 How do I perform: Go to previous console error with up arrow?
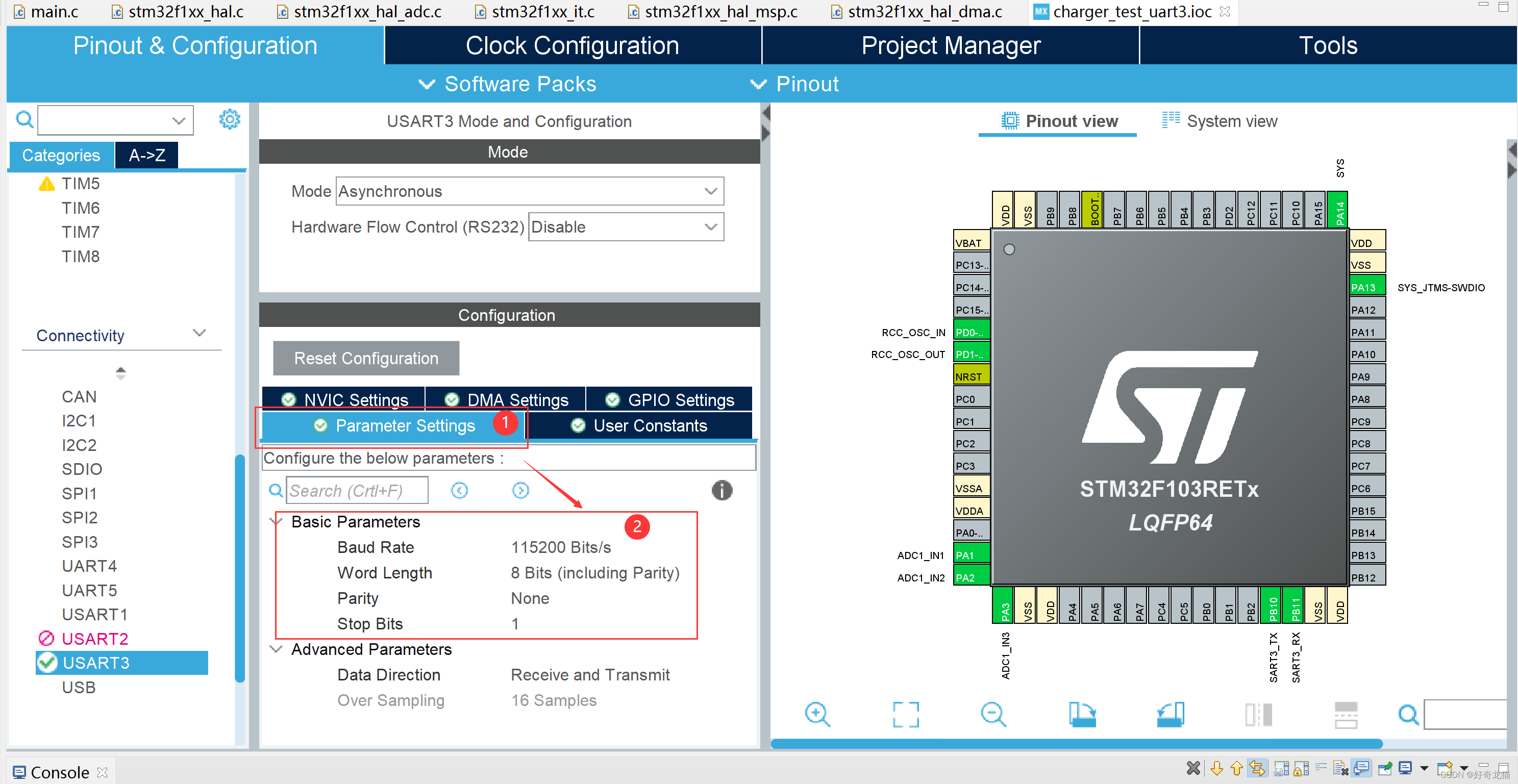(x=1236, y=768)
